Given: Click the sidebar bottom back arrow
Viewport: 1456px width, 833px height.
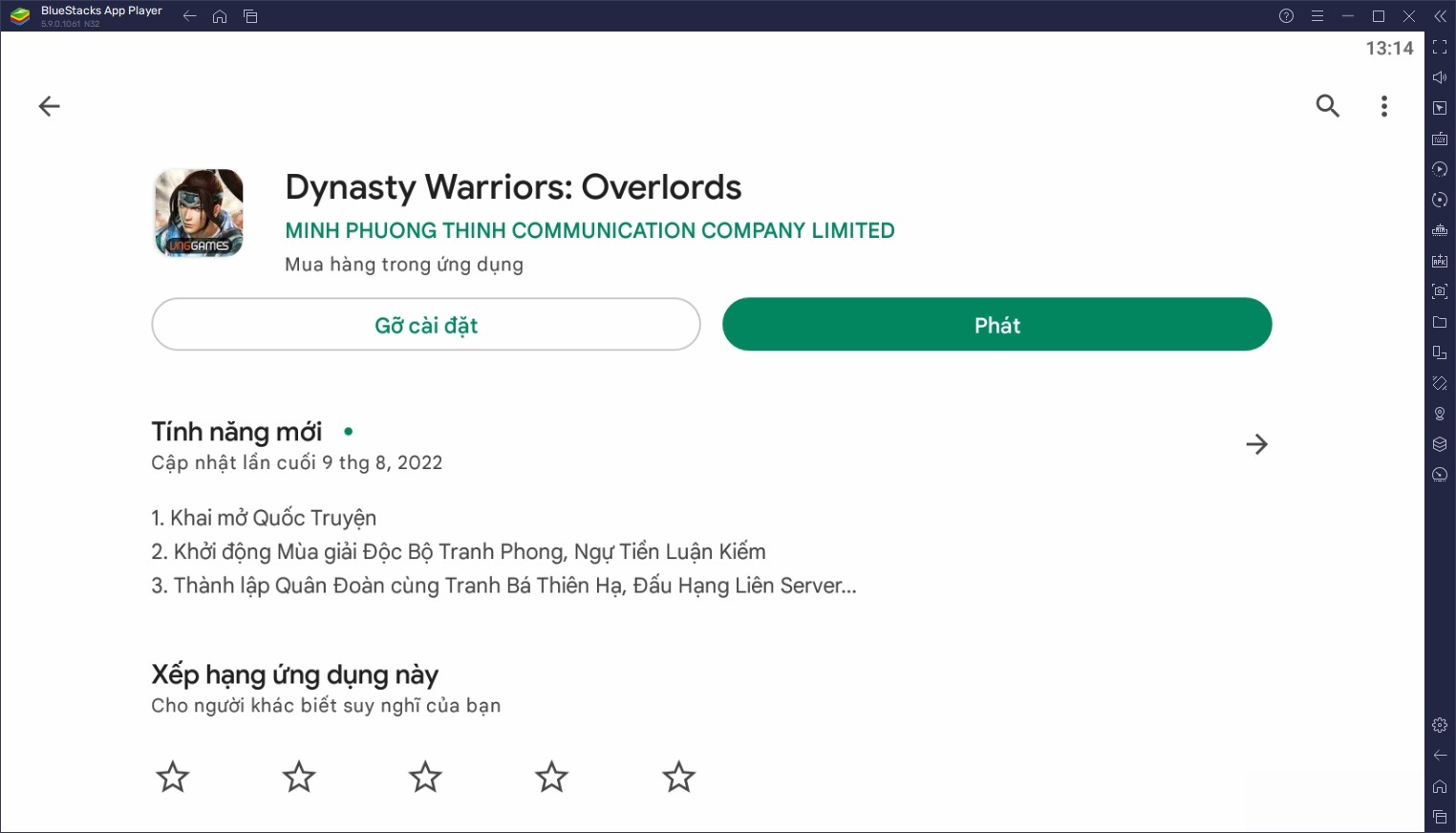Looking at the screenshot, I should 1440,756.
